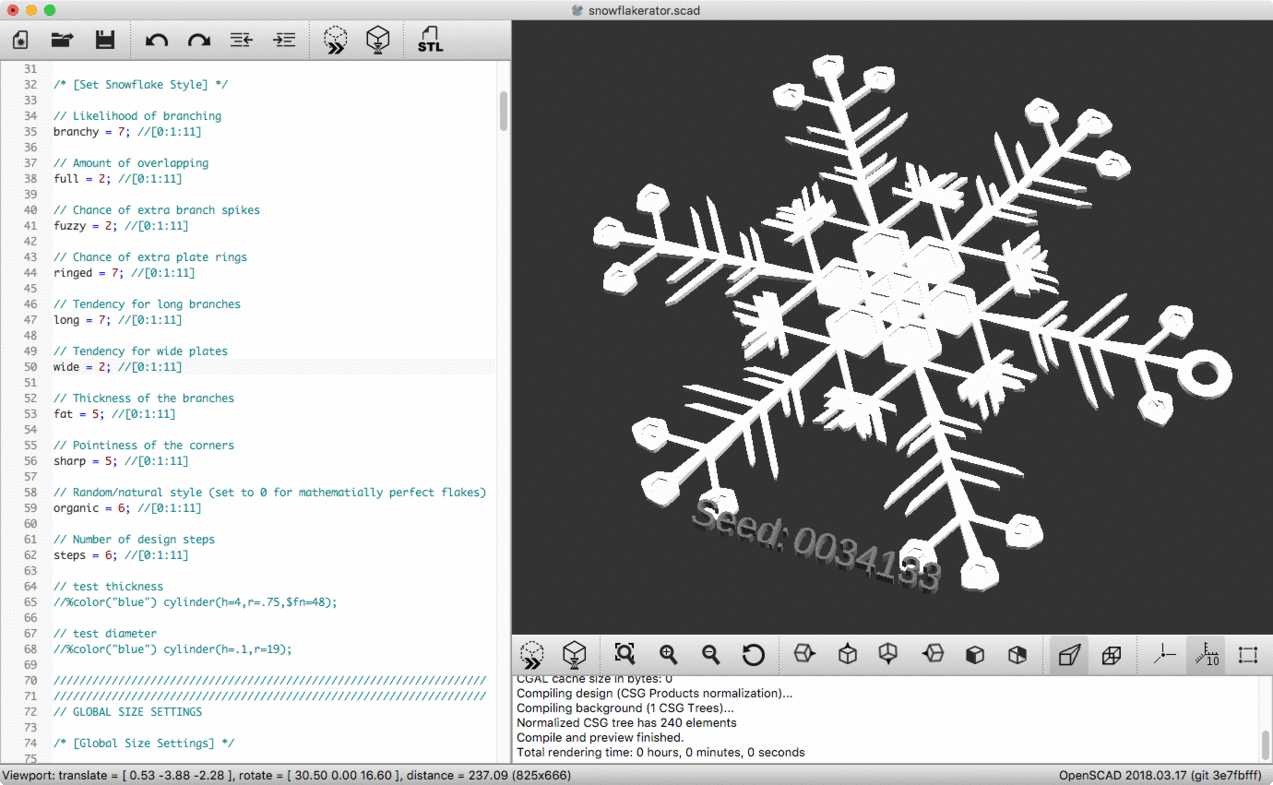View all to fit the snowflake

(x=625, y=654)
